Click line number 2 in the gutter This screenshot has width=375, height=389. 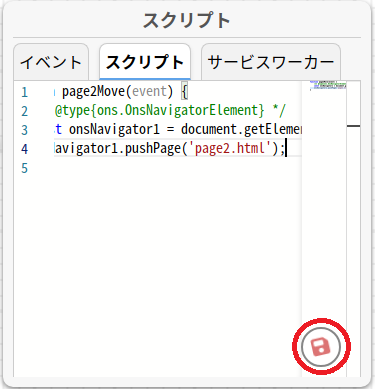click(24, 111)
